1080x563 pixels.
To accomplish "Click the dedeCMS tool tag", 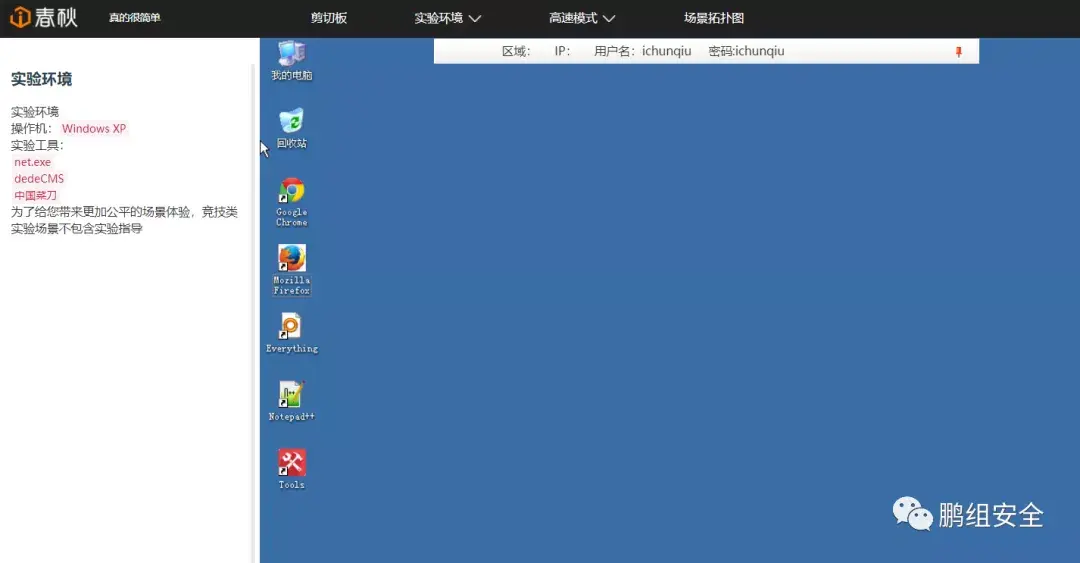I will 39,178.
